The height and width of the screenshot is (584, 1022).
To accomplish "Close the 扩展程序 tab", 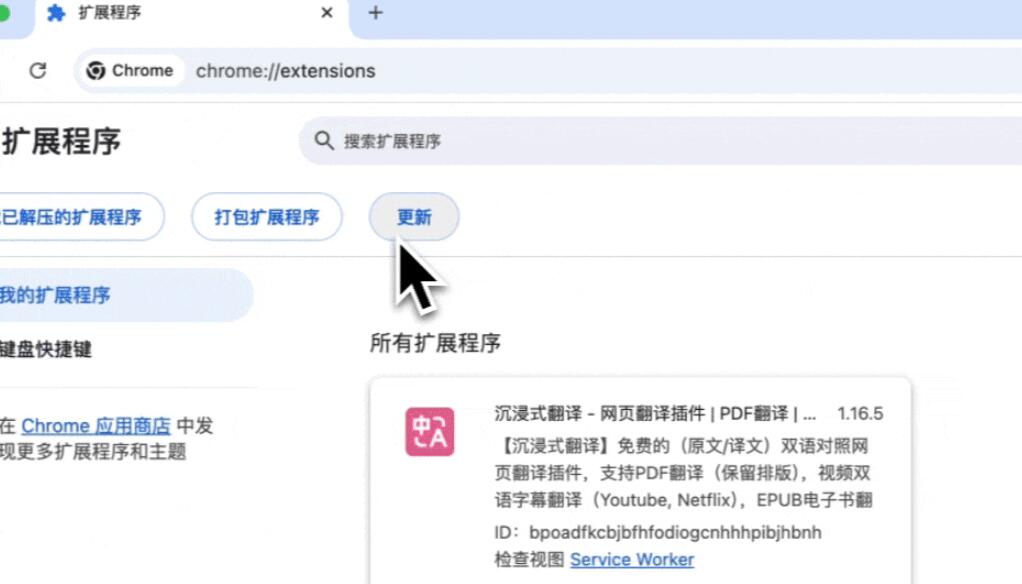I will coord(327,13).
